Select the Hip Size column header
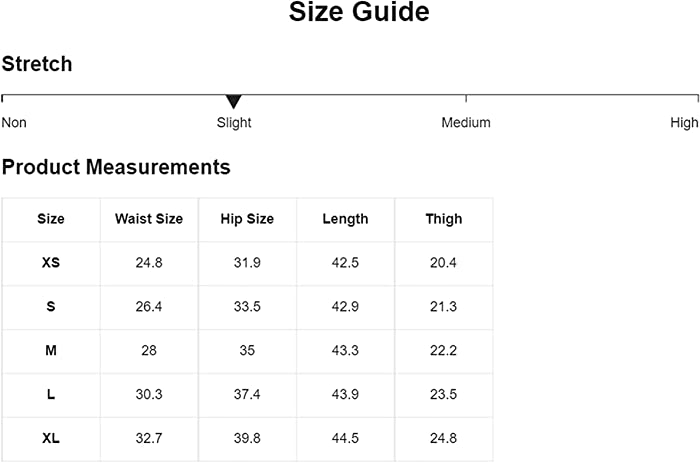The width and height of the screenshot is (700, 463). coord(247,219)
